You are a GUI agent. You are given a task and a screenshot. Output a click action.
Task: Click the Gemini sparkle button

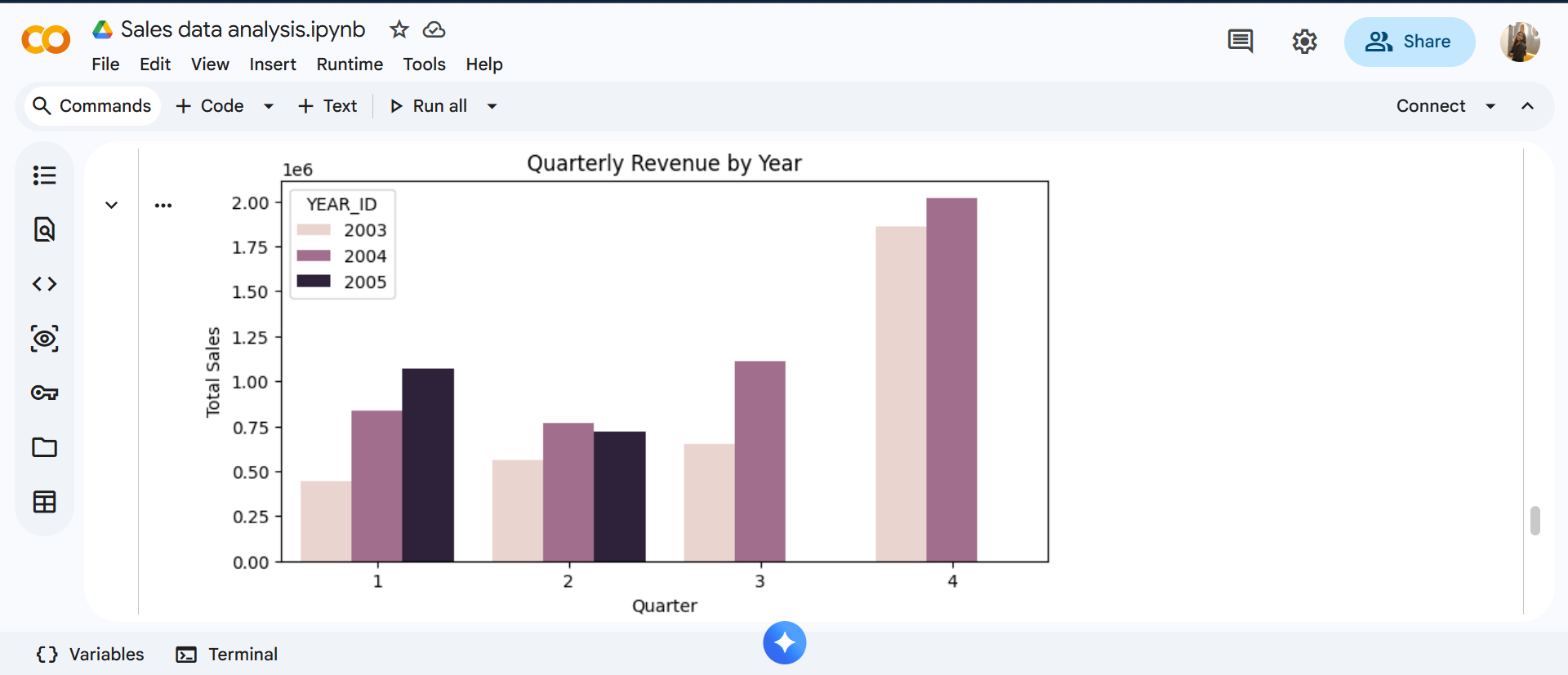tap(784, 643)
